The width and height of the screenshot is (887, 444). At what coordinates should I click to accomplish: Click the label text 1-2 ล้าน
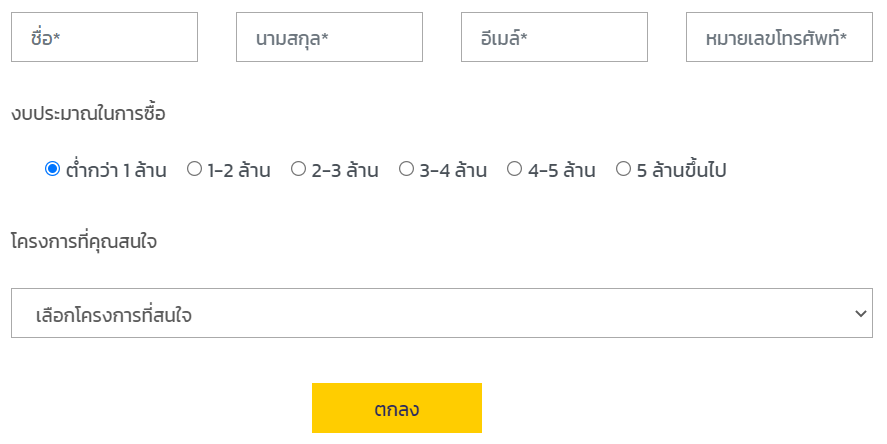pos(239,170)
